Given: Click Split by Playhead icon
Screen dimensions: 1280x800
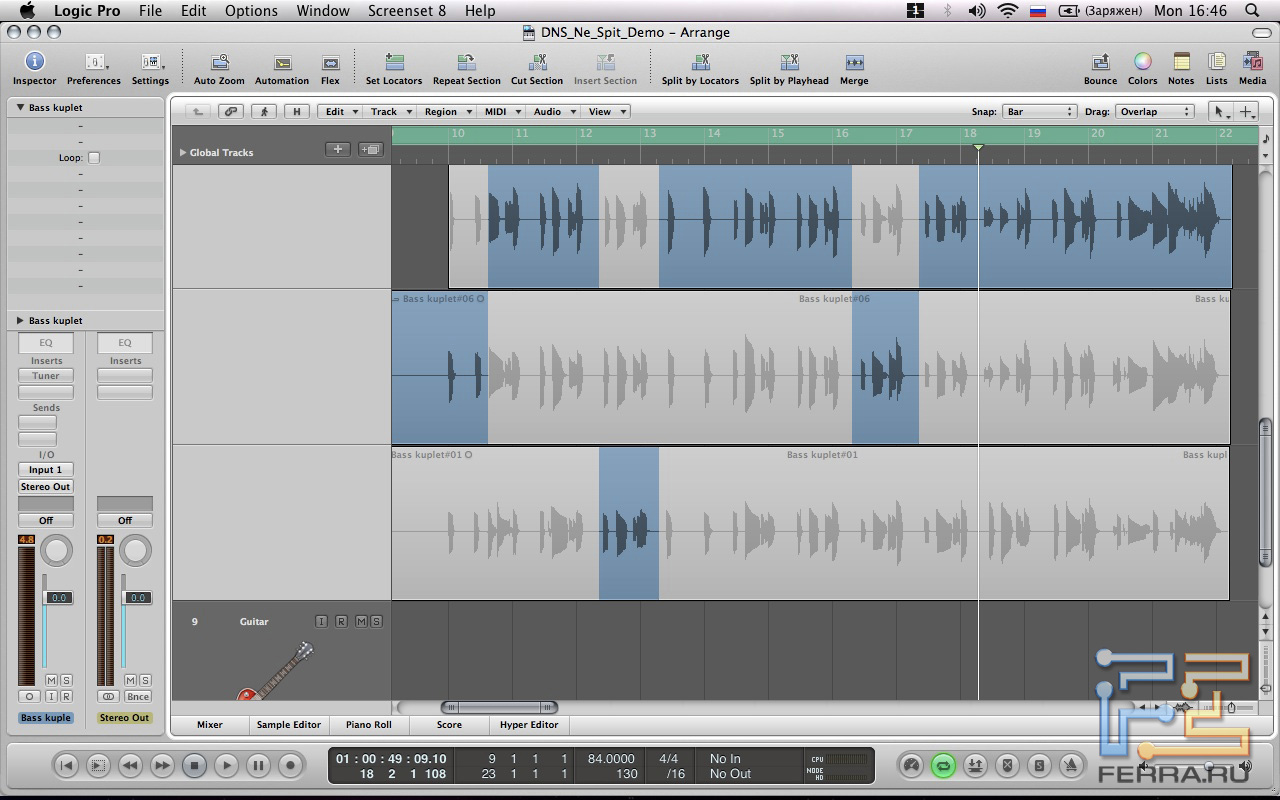Looking at the screenshot, I should point(789,63).
